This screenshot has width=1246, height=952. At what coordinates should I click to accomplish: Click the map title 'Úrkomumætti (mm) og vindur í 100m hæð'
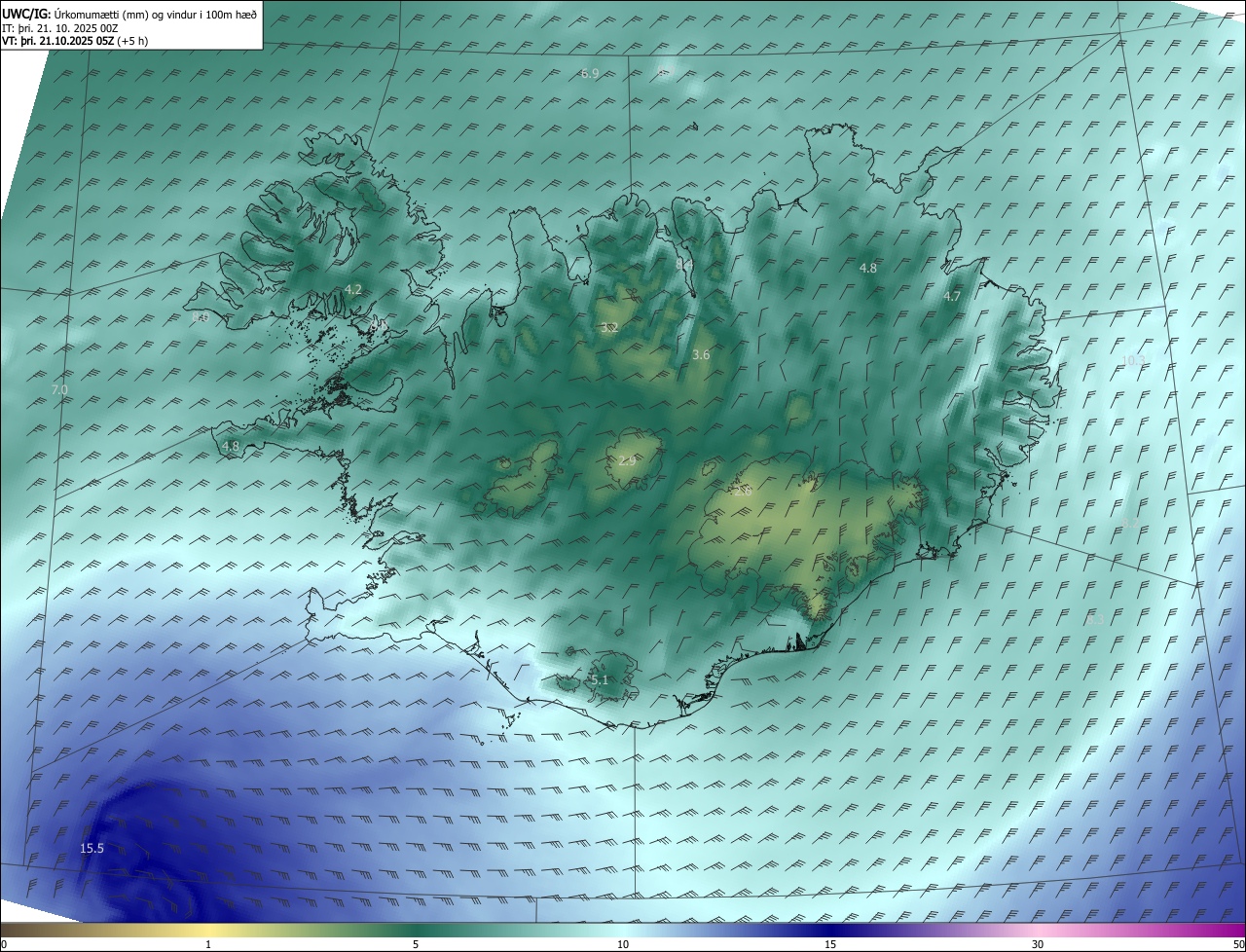pos(156,13)
